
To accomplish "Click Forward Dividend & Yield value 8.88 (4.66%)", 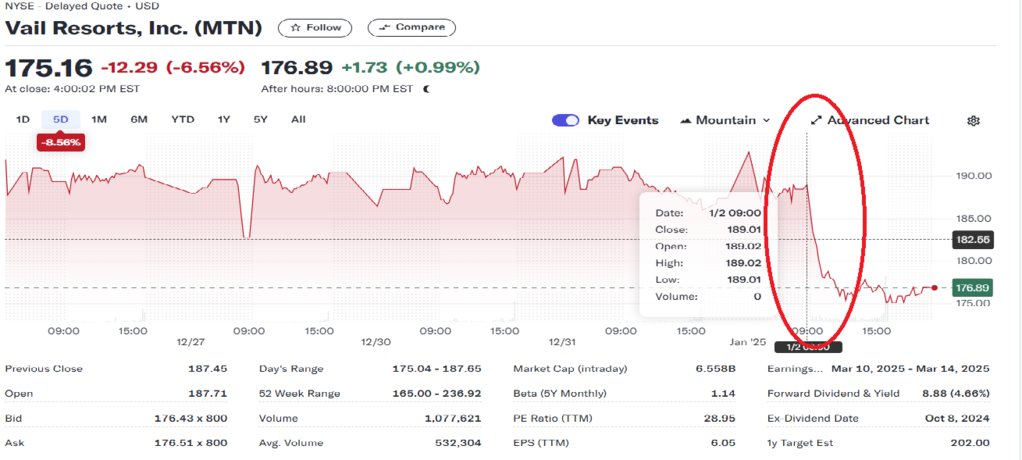I will (x=954, y=394).
